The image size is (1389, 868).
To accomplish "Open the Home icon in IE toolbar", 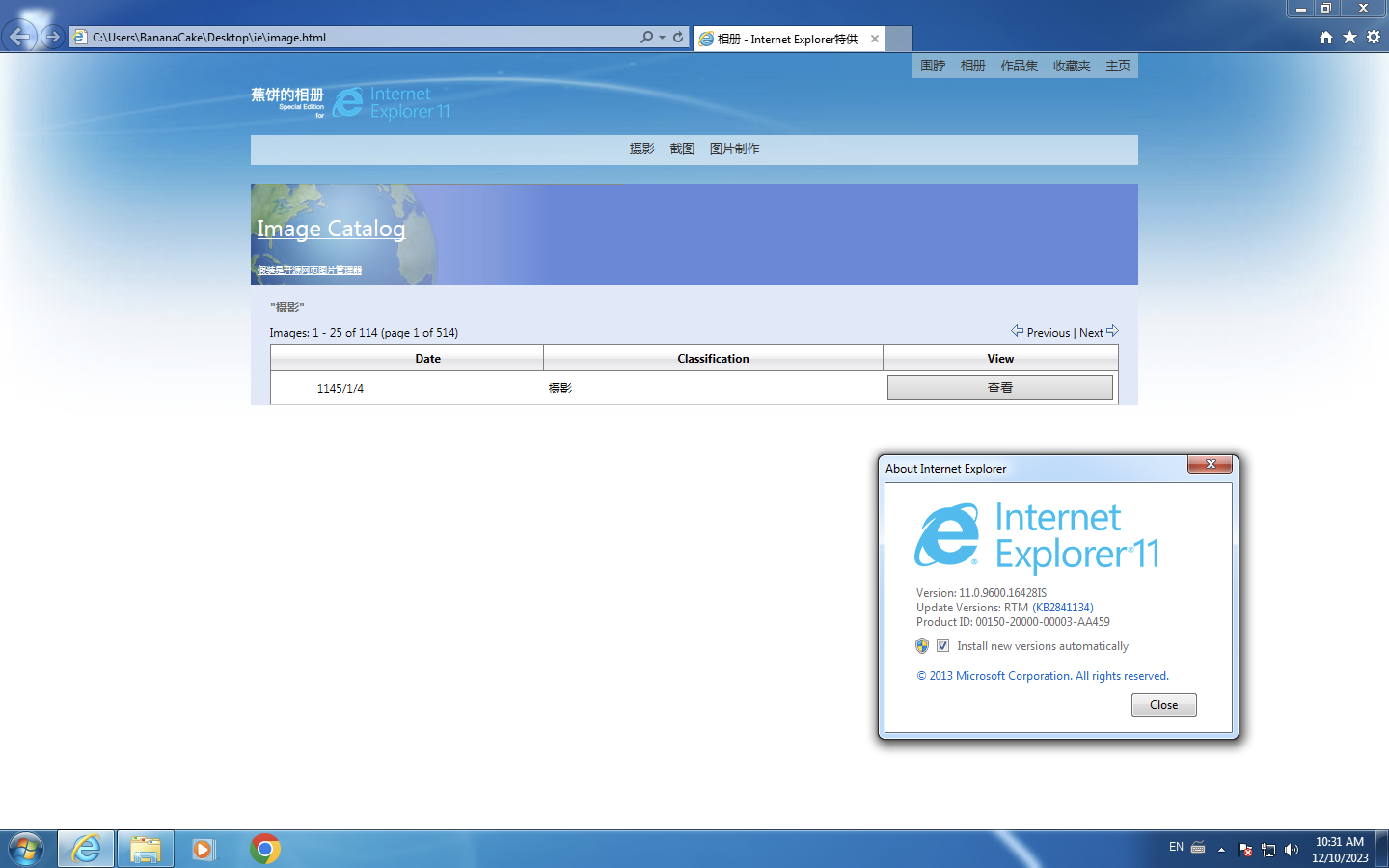I will [1326, 37].
